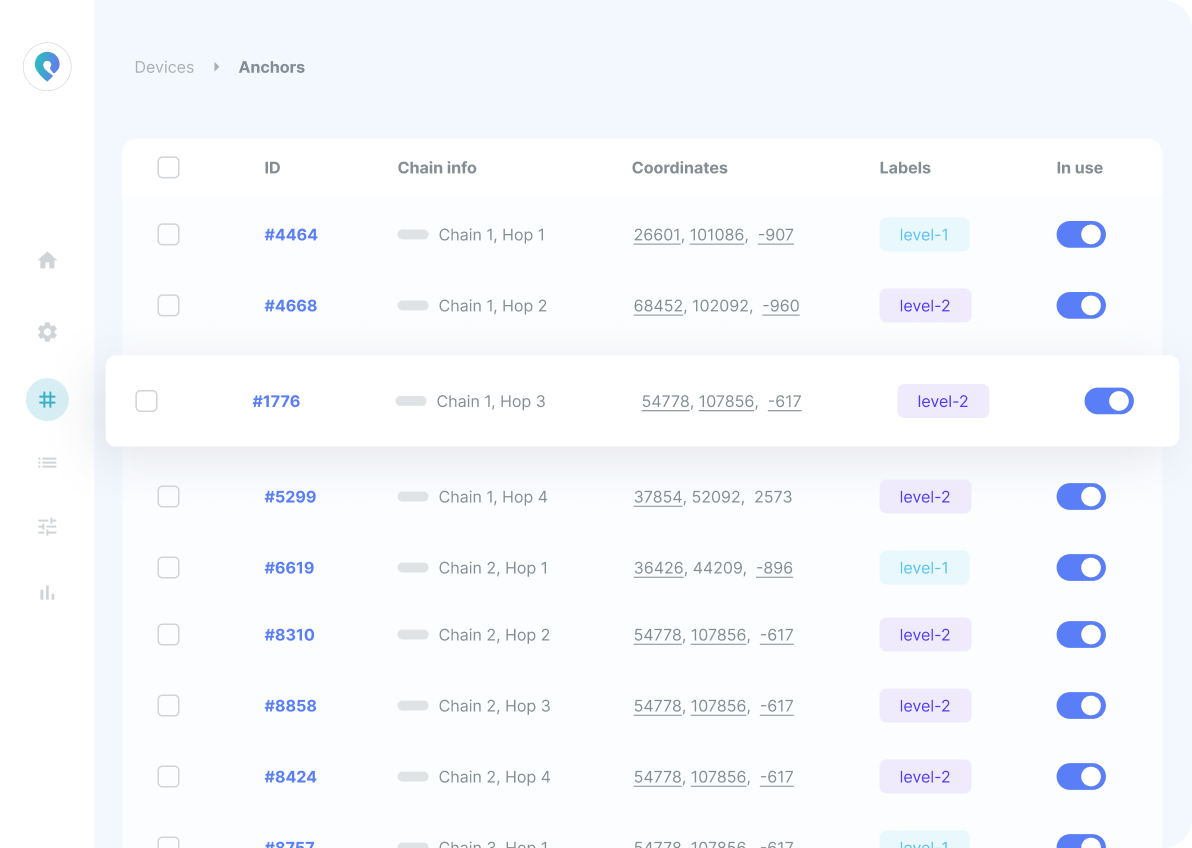Image resolution: width=1192 pixels, height=848 pixels.
Task: Check the box for anchor #6619
Action: (x=168, y=567)
